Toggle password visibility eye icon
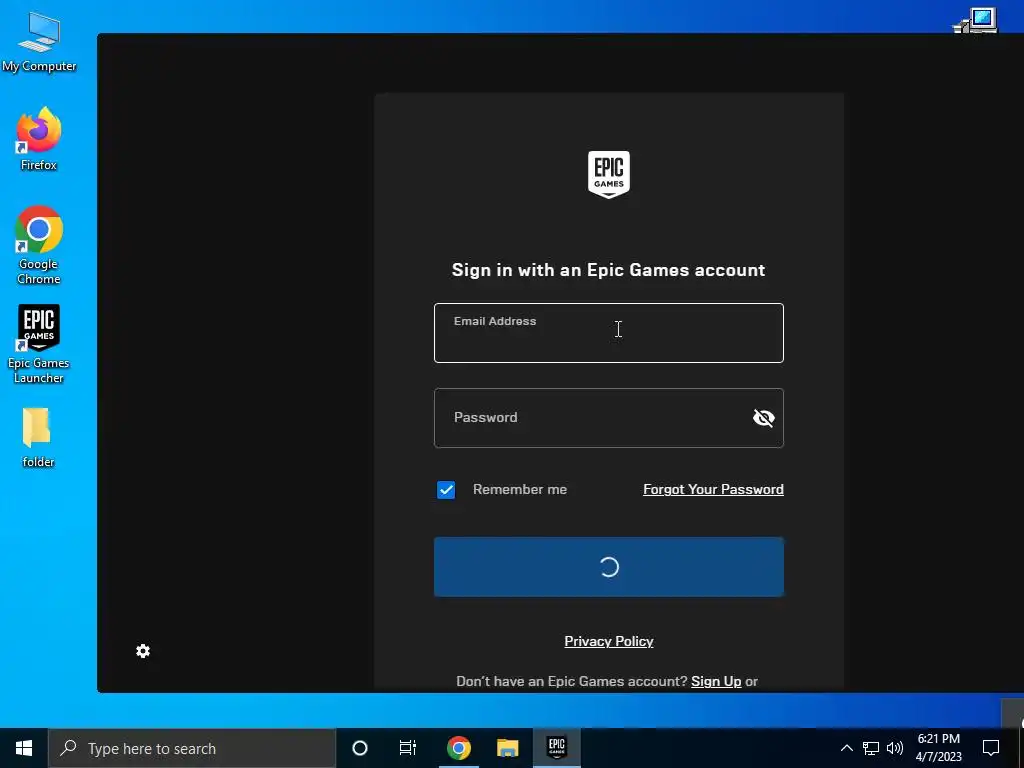The image size is (1024, 768). [x=763, y=418]
